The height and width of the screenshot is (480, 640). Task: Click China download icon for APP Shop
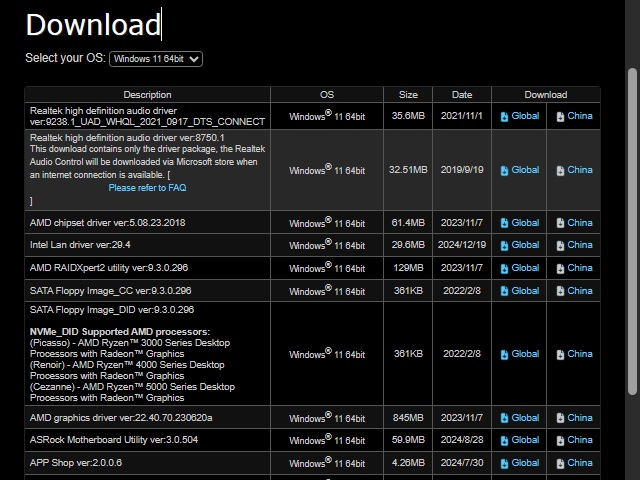[x=560, y=463]
